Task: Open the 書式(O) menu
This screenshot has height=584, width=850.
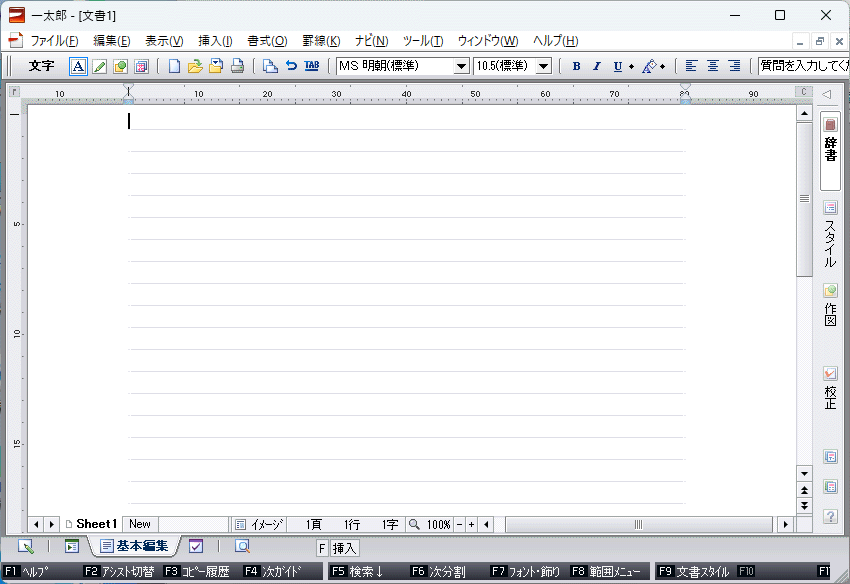Action: point(267,41)
